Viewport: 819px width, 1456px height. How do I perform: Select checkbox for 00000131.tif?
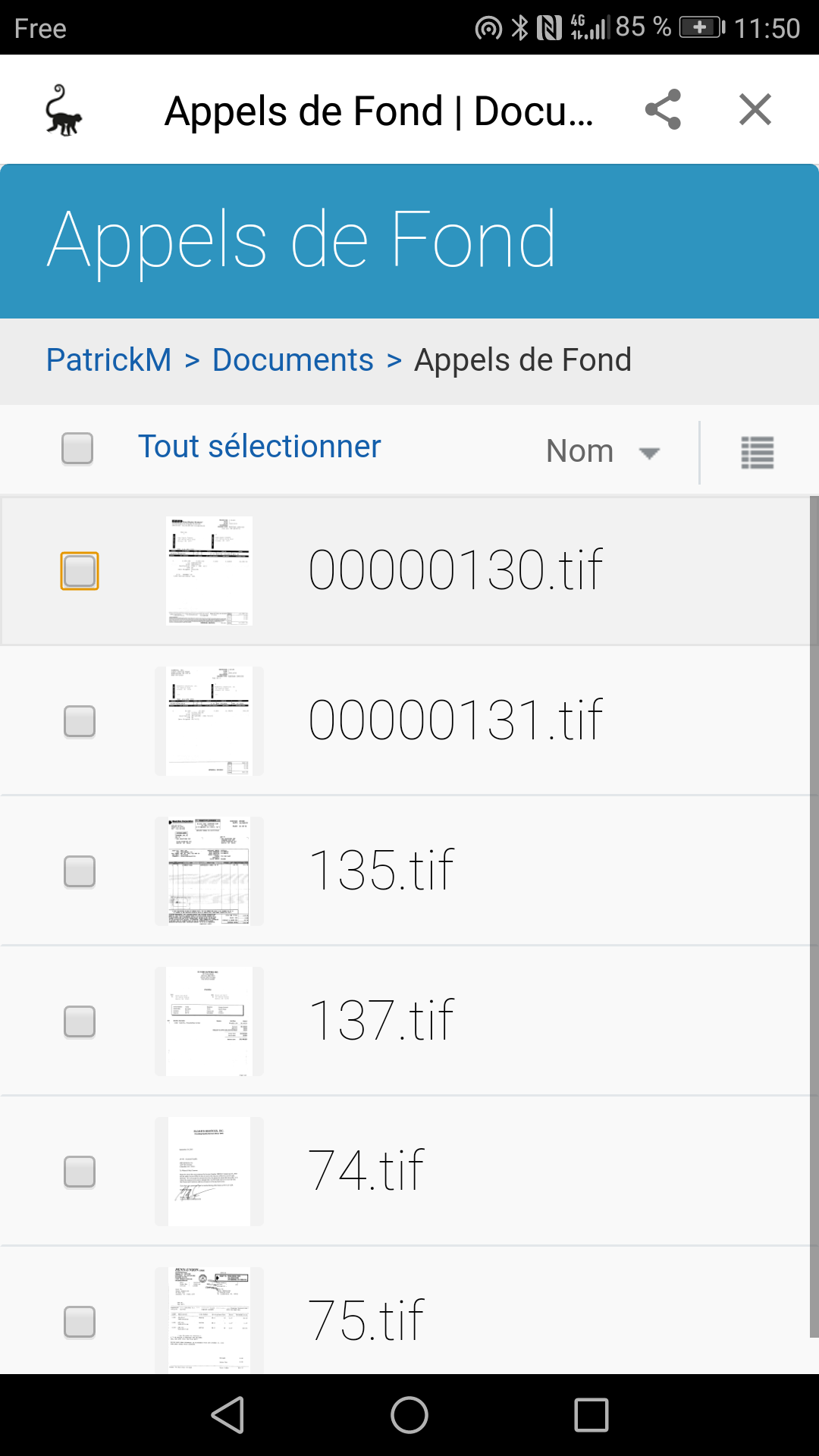coord(80,721)
